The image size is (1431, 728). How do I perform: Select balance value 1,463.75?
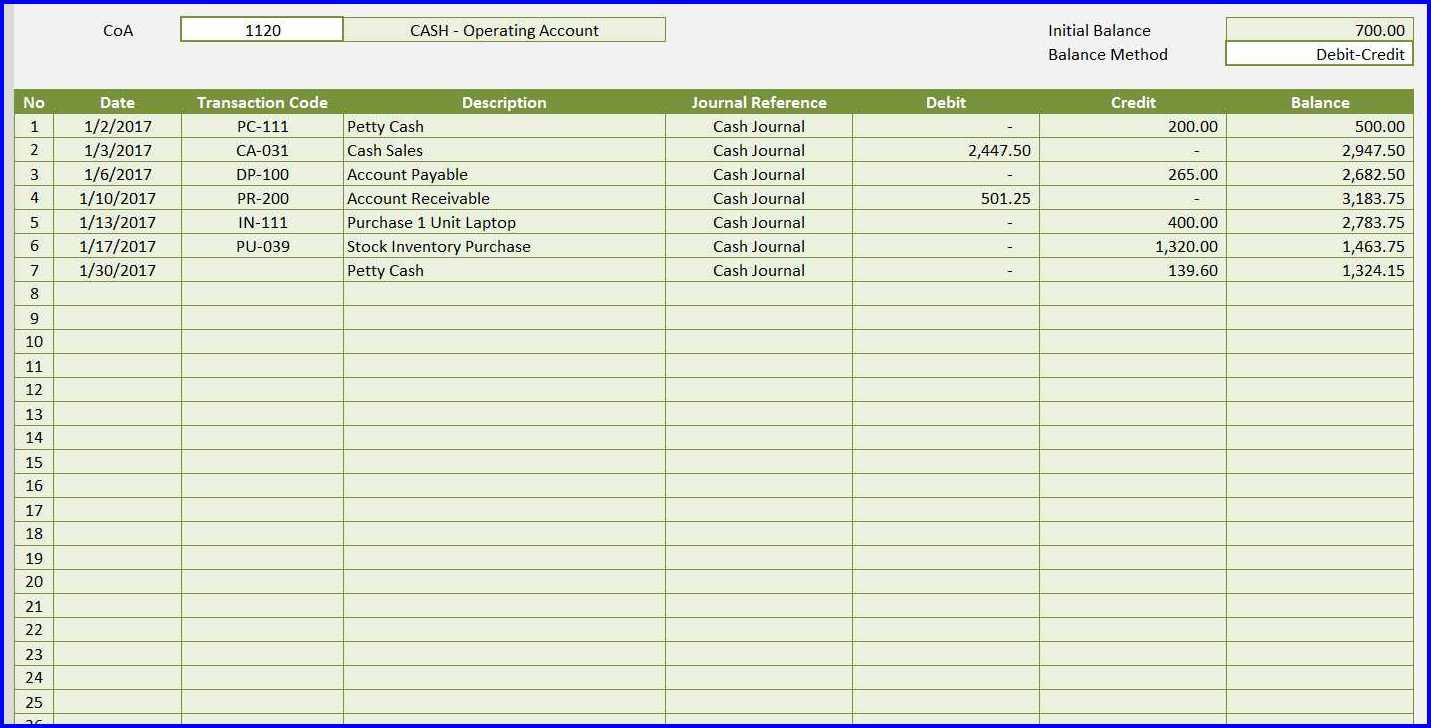pos(1320,246)
